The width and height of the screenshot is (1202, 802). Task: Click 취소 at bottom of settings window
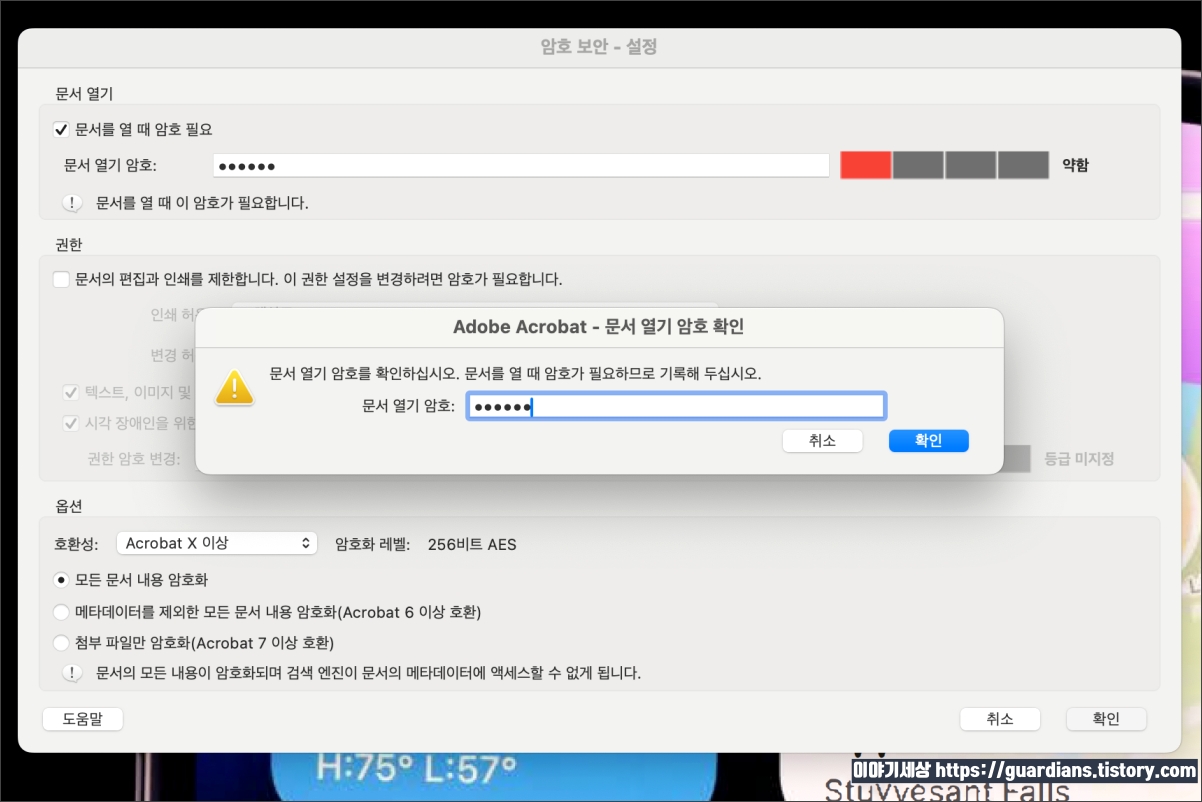[x=1000, y=719]
